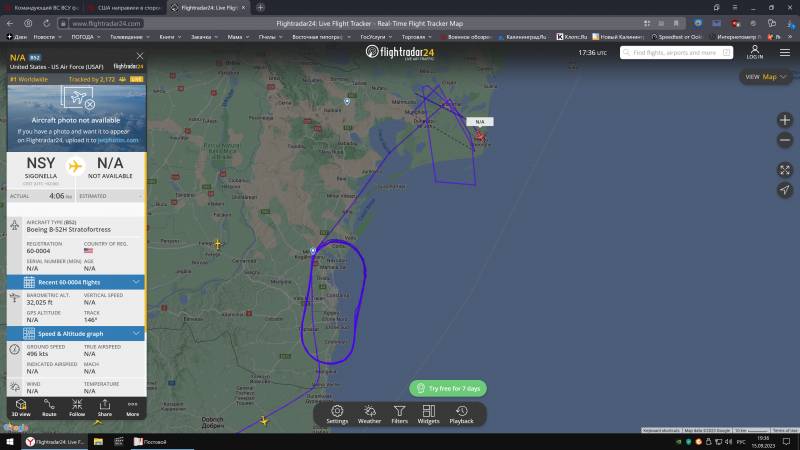800x450 pixels.
Task: Open the Klops.Ru bookmark
Action: (571, 37)
